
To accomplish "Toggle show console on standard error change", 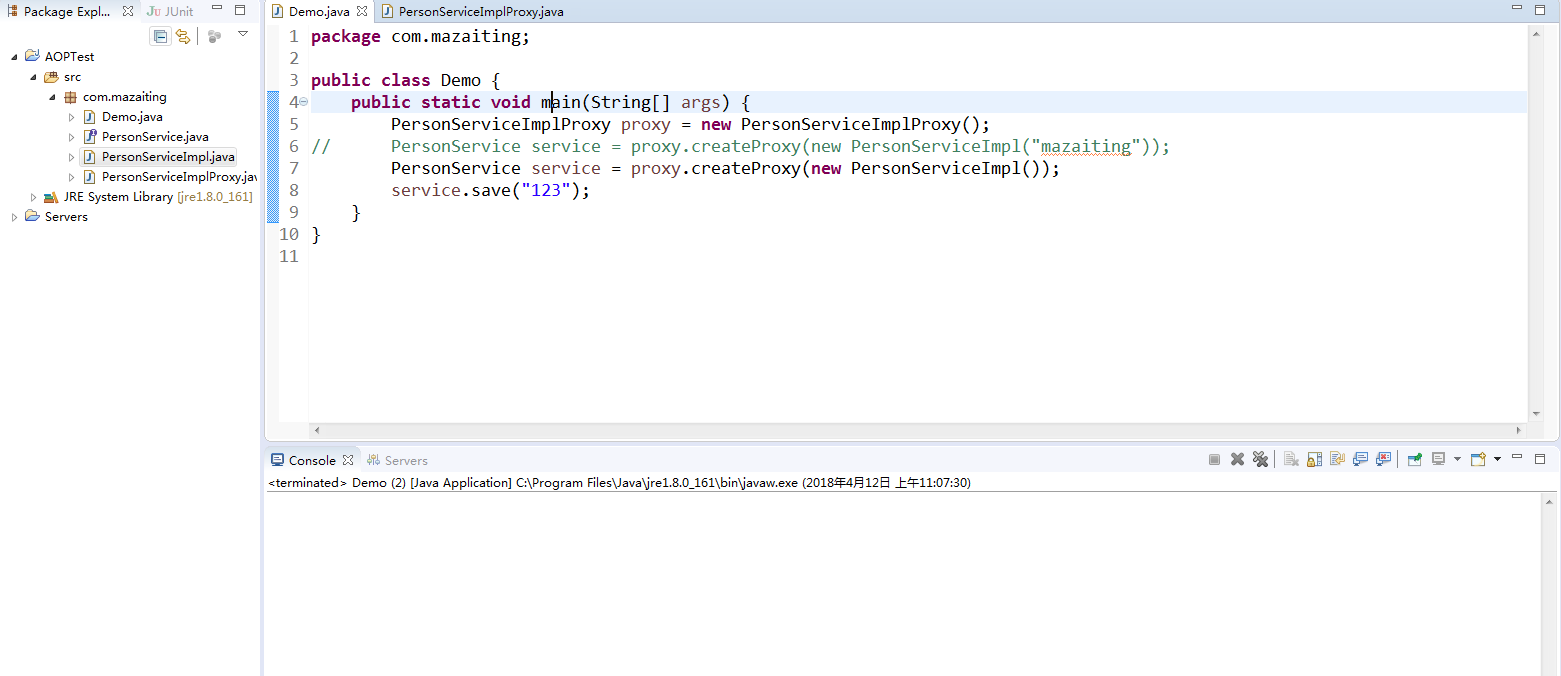I will (1383, 459).
